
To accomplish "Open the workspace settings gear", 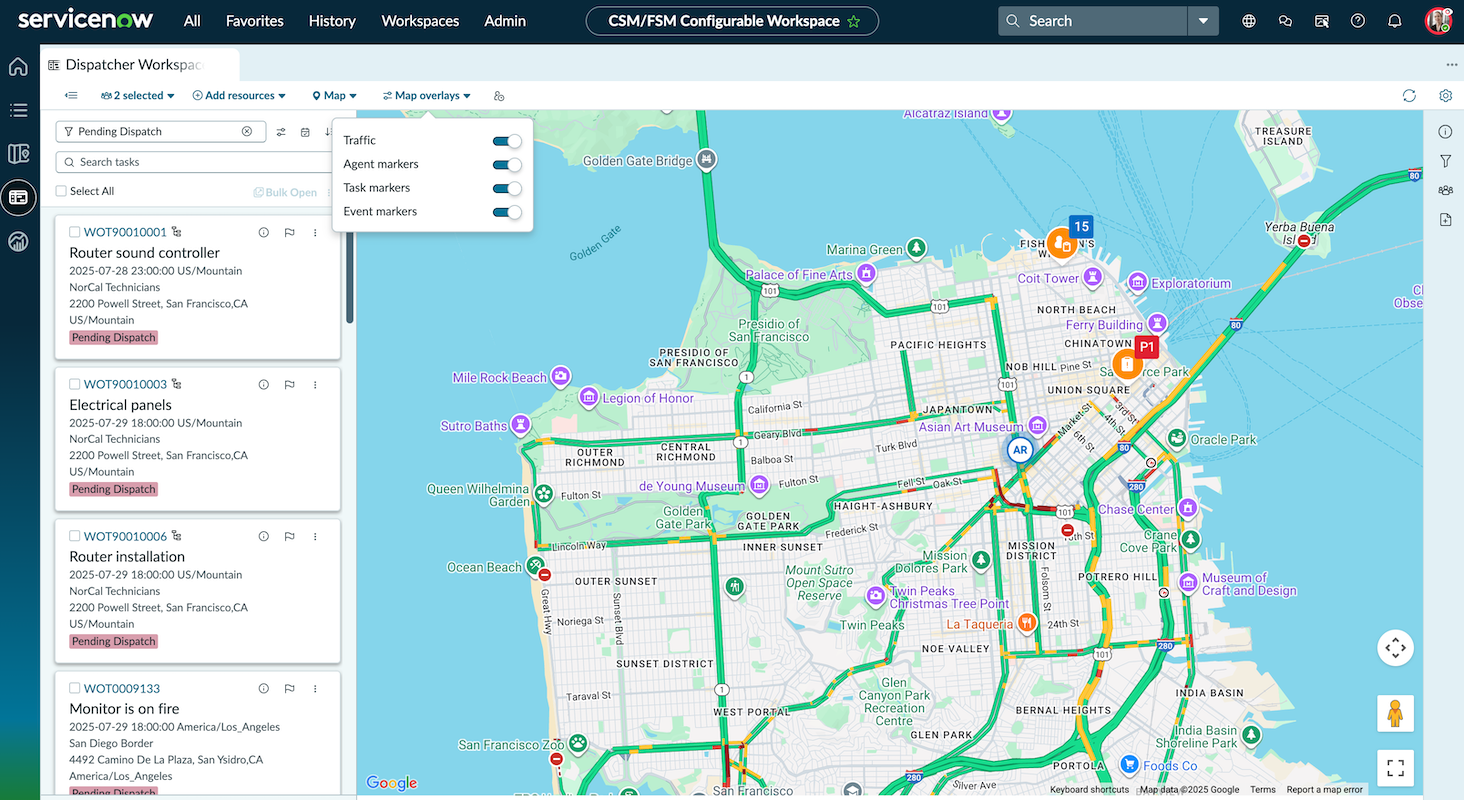I will [1445, 96].
